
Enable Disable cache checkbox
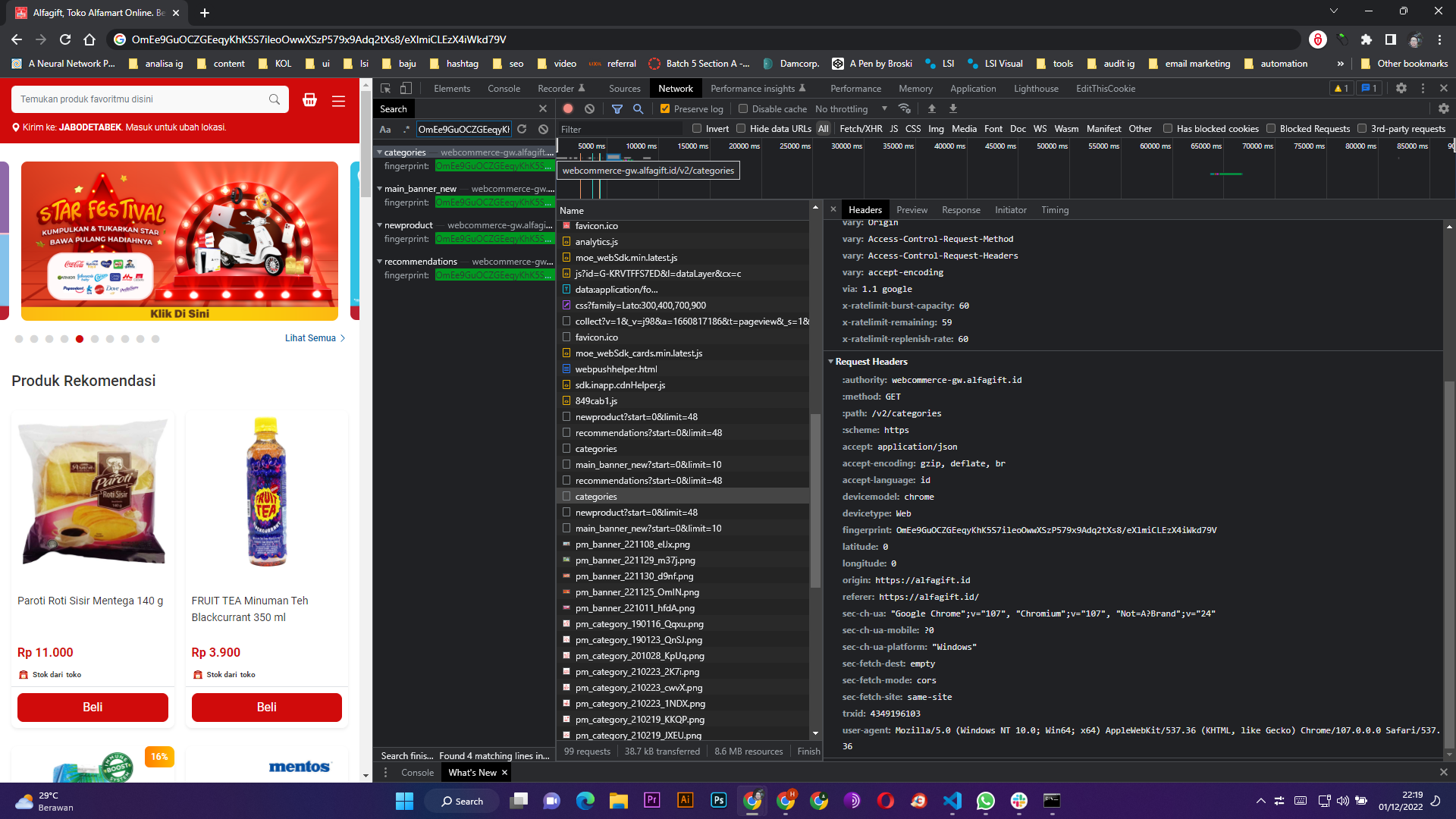pos(743,109)
